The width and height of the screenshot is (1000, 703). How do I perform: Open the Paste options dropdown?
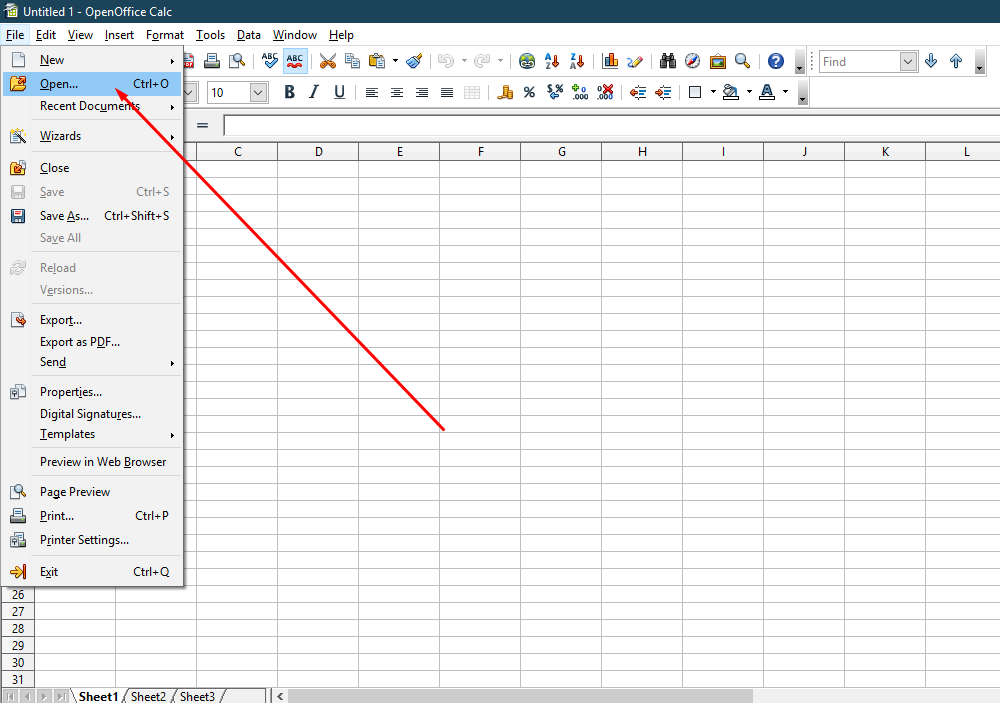click(x=394, y=60)
